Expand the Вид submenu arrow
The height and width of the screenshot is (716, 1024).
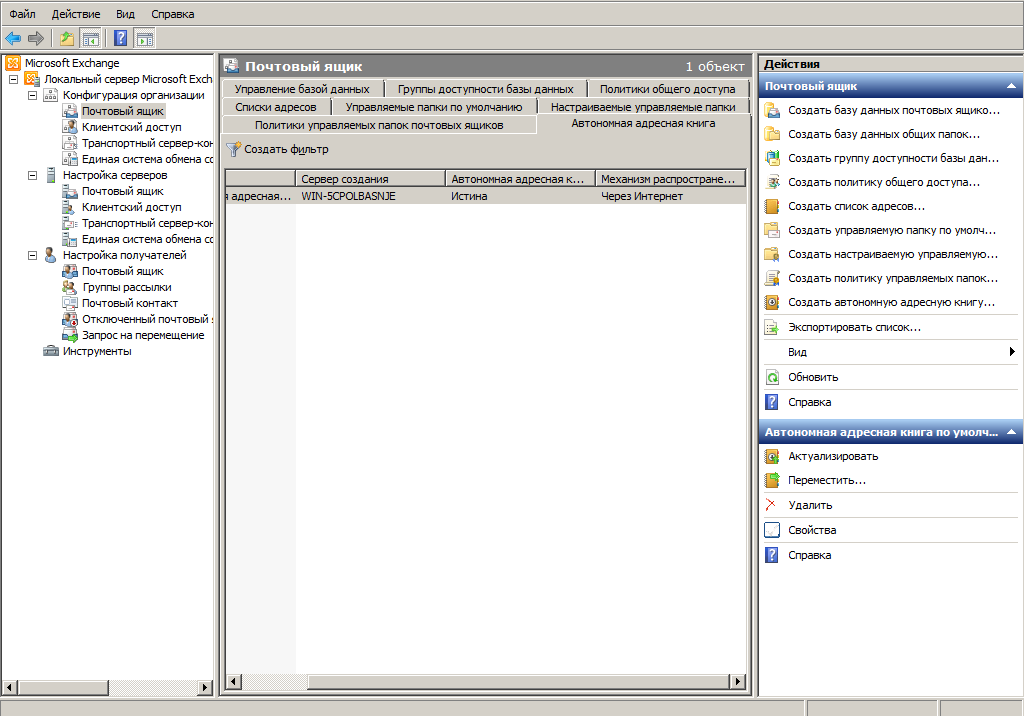(1012, 352)
